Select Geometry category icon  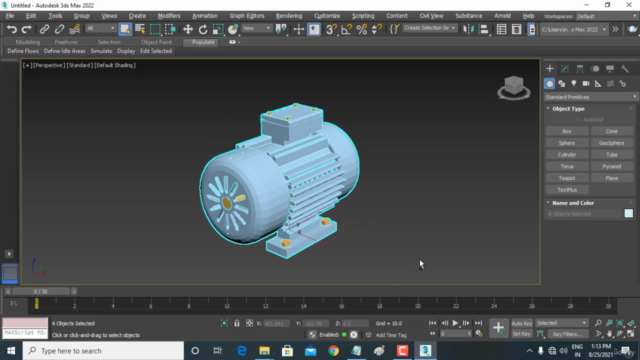550,84
